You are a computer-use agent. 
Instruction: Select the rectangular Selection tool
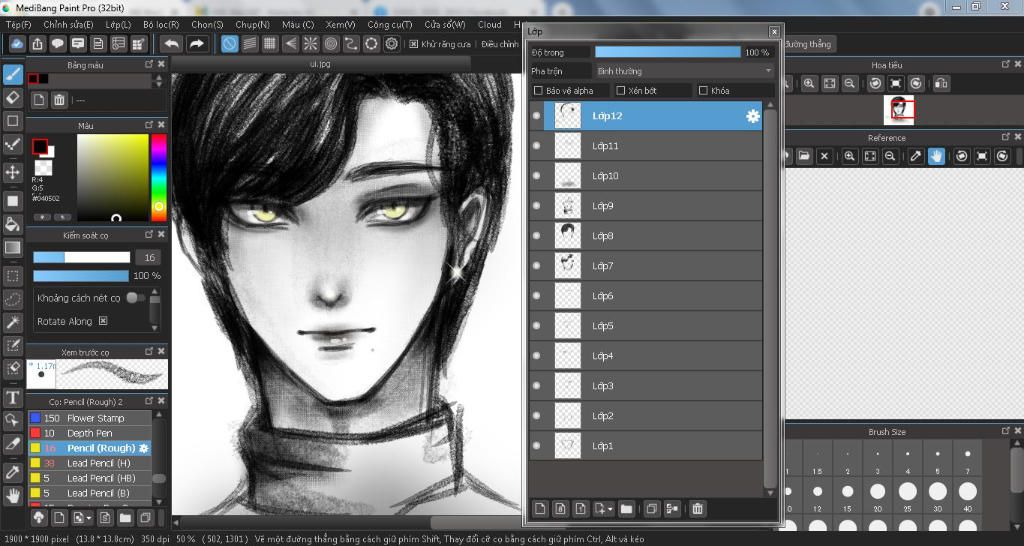point(12,276)
